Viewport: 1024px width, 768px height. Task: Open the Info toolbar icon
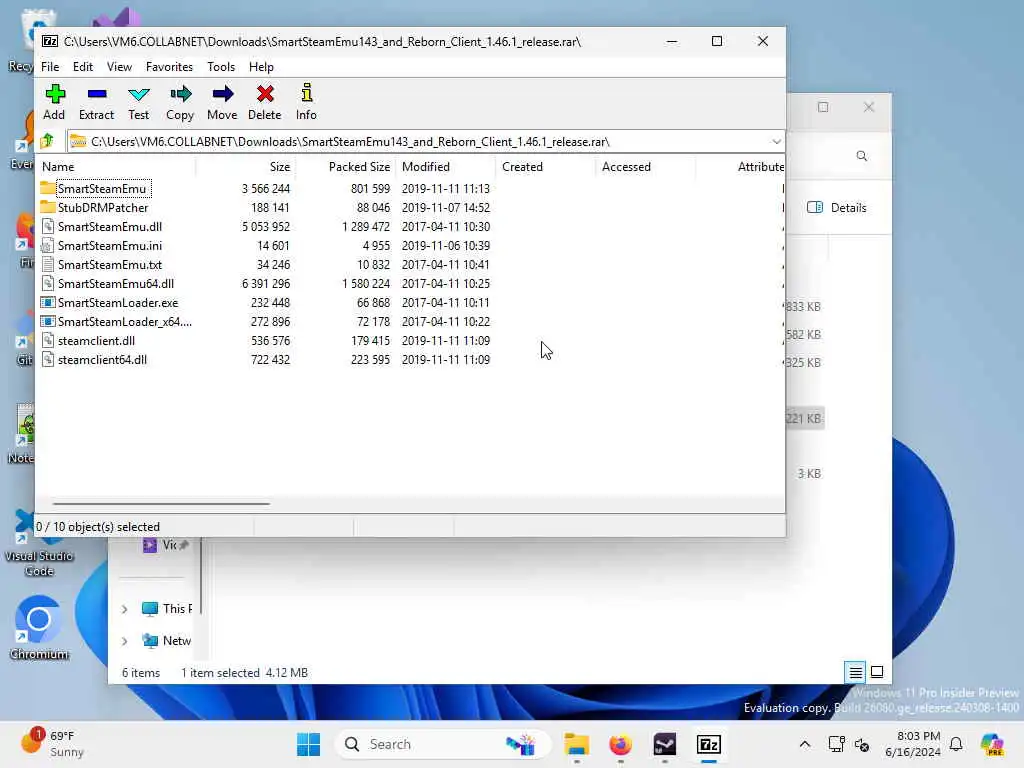click(306, 93)
